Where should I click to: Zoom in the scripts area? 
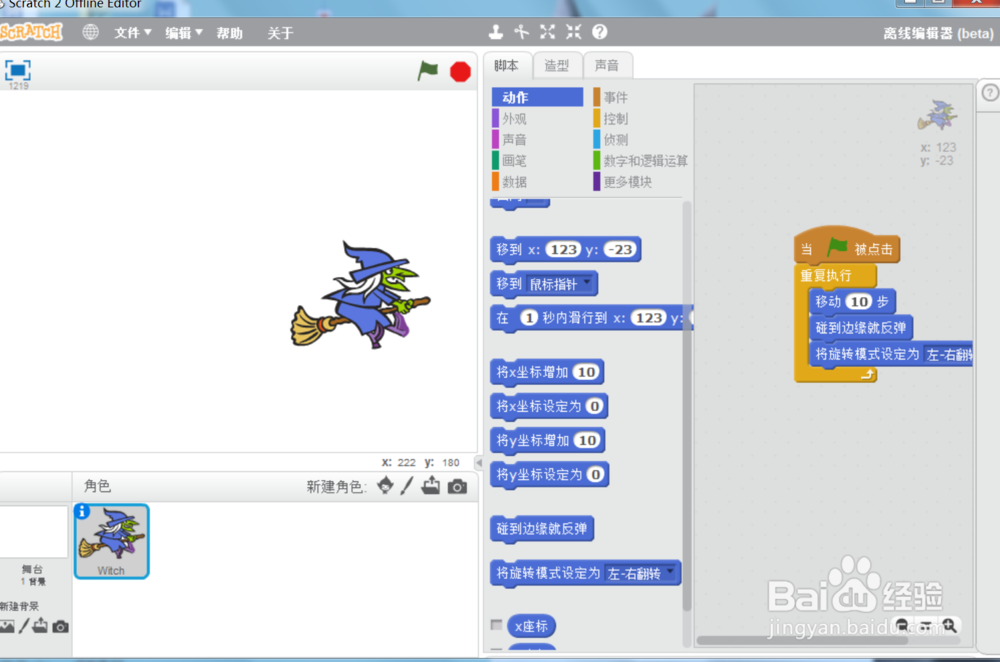pyautogui.click(x=949, y=625)
